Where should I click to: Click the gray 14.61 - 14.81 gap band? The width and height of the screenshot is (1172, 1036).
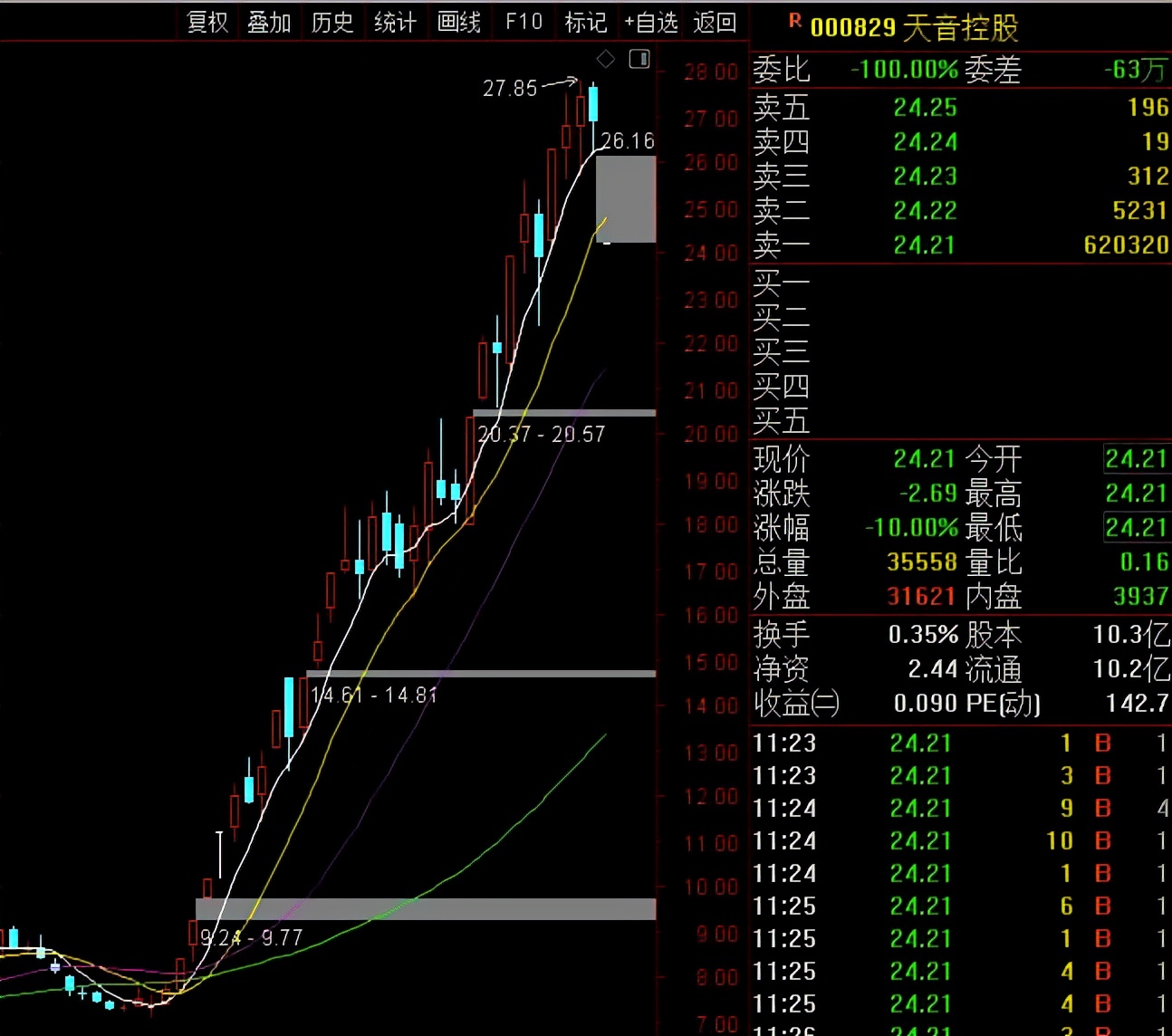click(x=480, y=674)
